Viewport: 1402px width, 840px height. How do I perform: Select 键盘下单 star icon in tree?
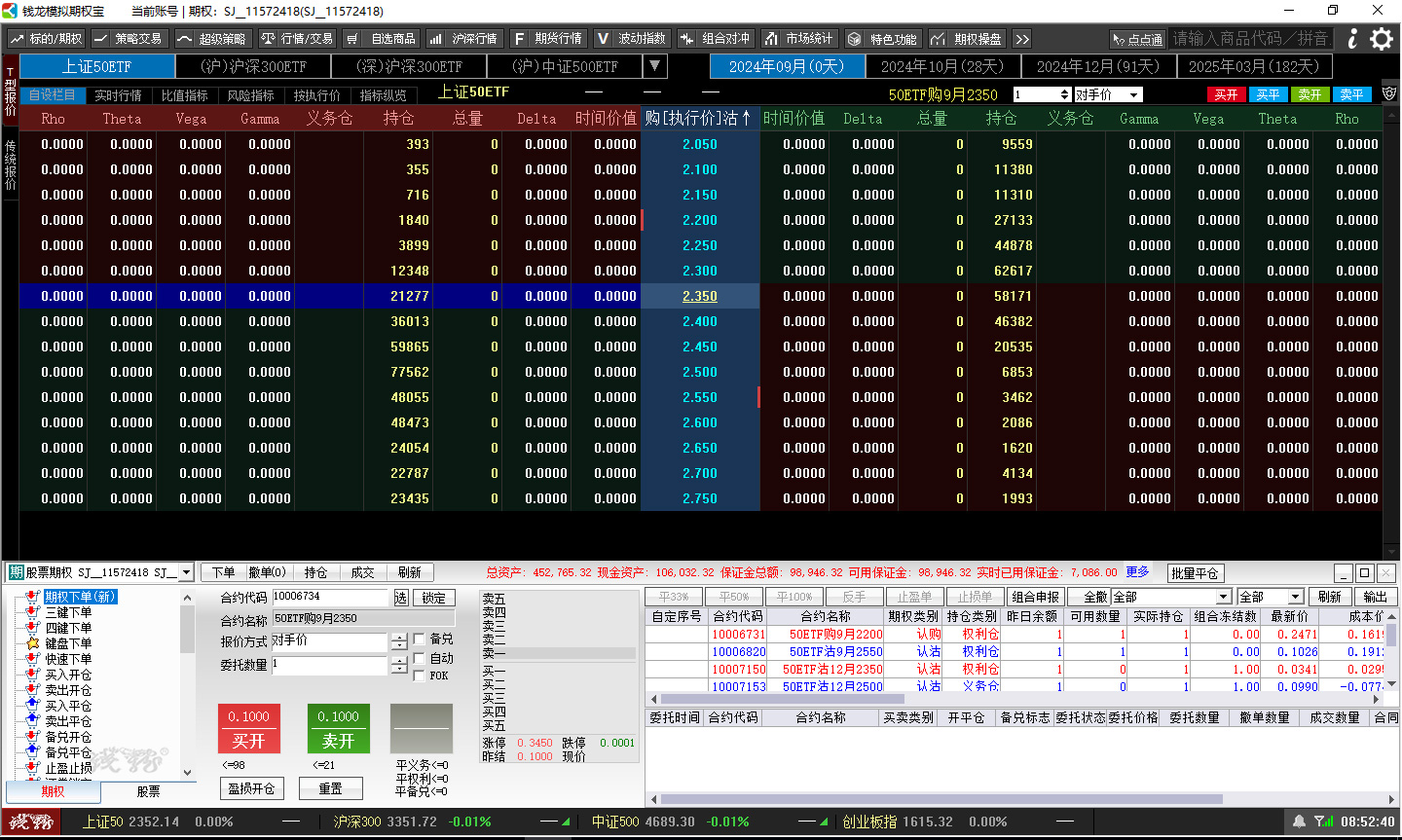click(33, 643)
